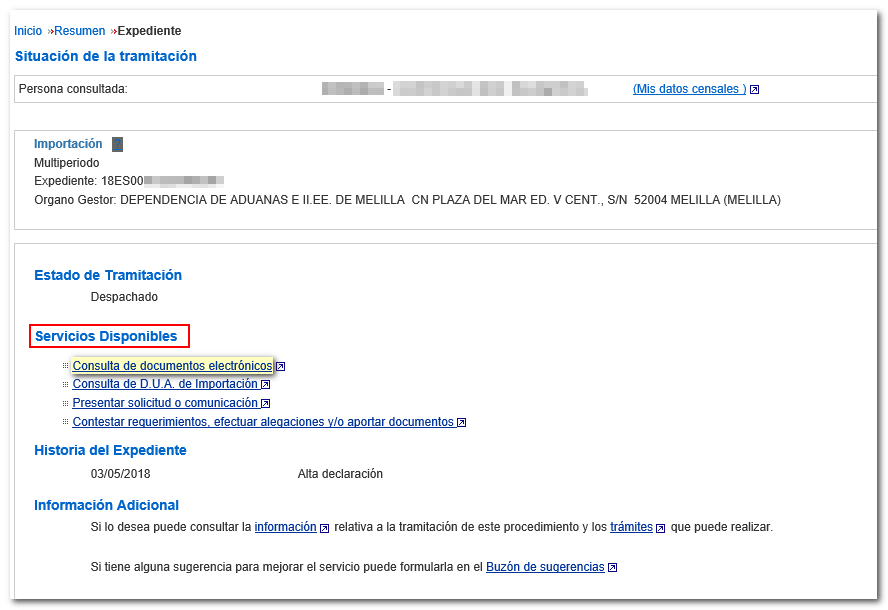Open Consulta de D.U.A. de Importación

tap(165, 384)
